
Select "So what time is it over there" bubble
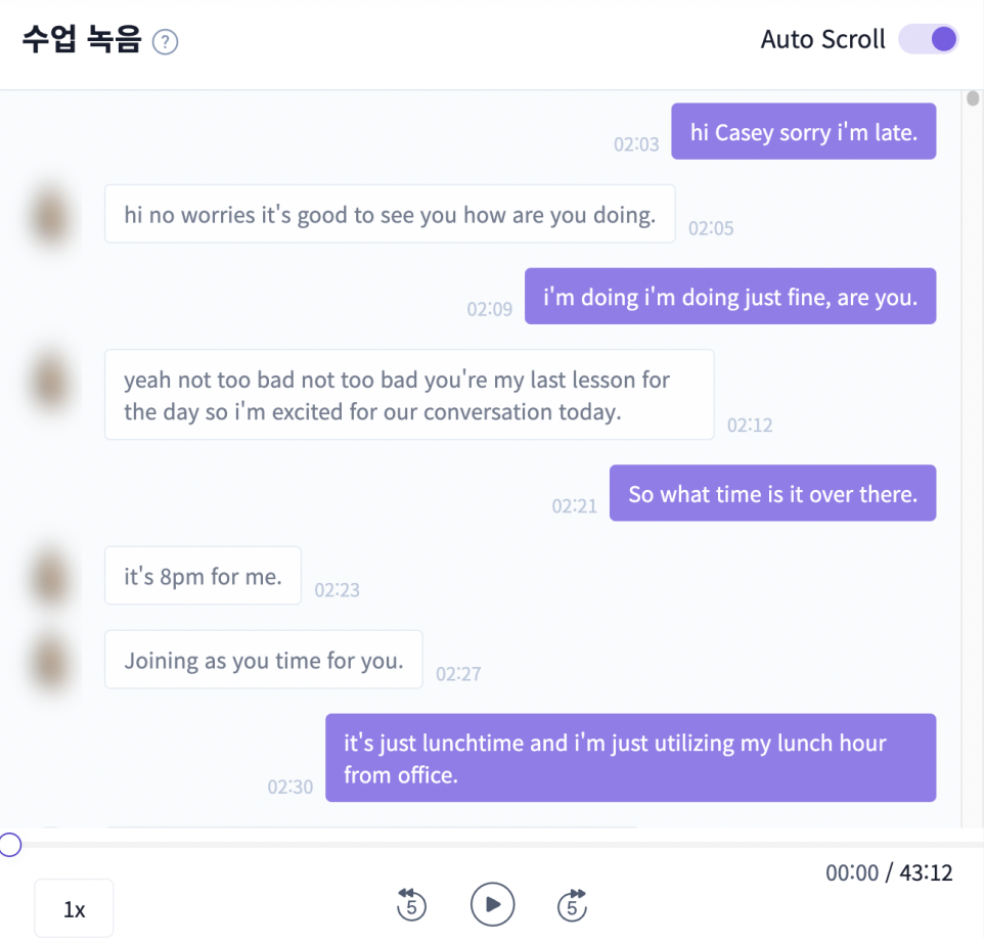pos(773,493)
